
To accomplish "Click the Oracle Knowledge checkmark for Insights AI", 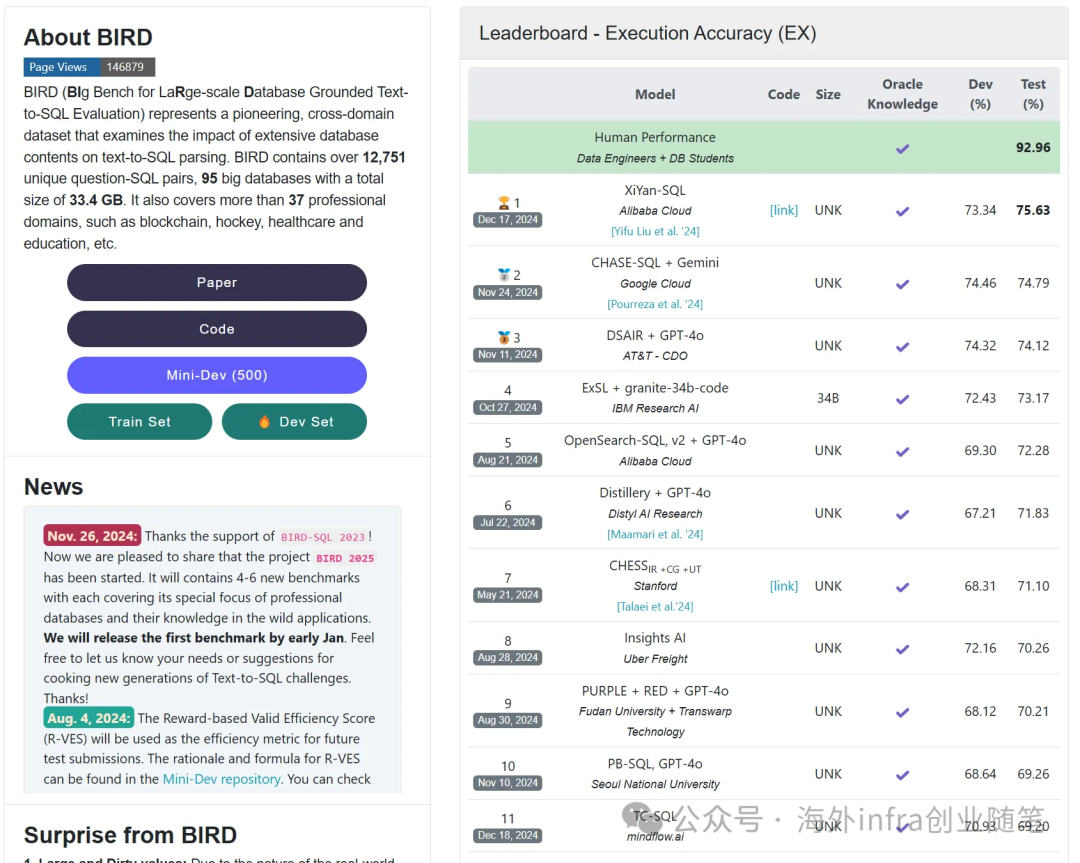I will (902, 649).
